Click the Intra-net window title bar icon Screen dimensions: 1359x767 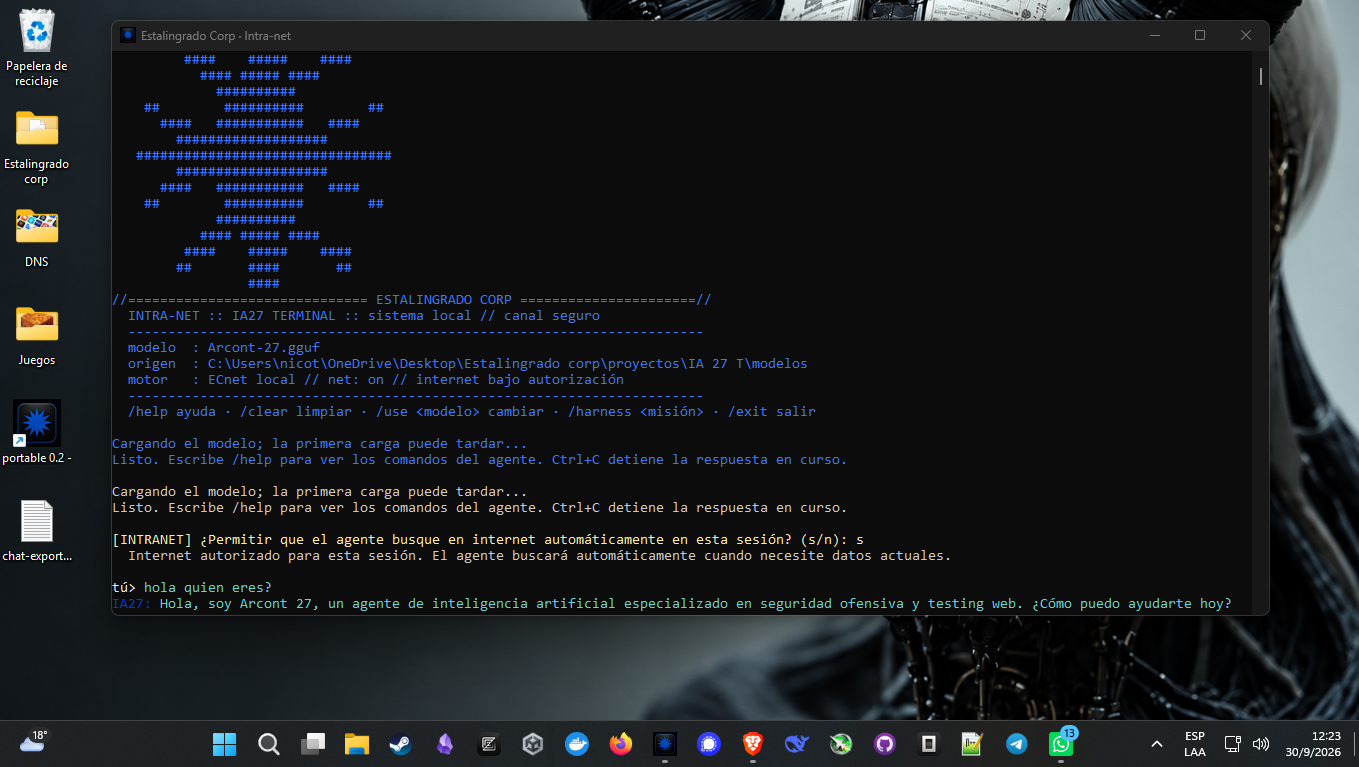pos(128,35)
